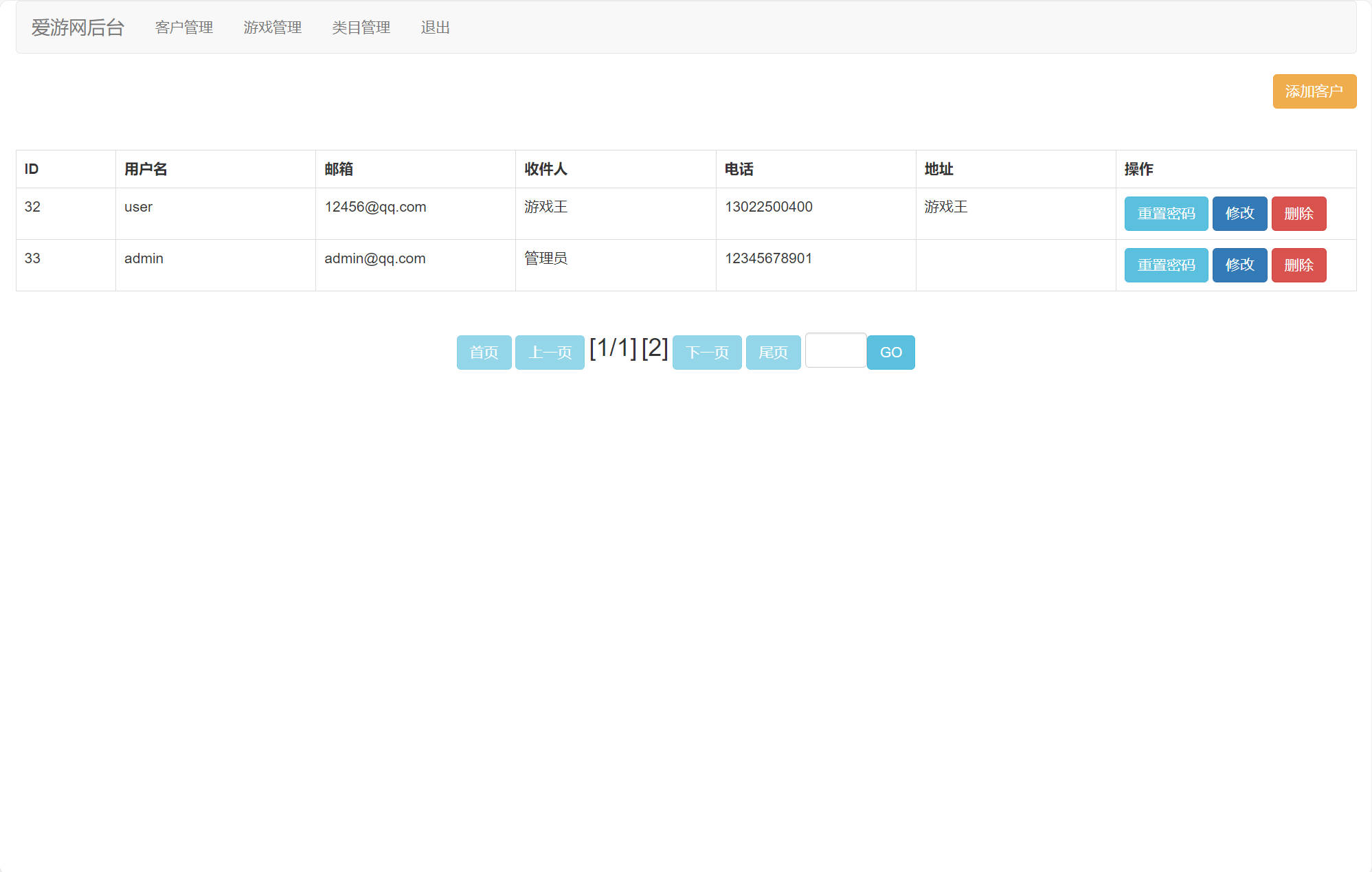Reset password for admin account
The height and width of the screenshot is (872, 1372).
[1166, 265]
